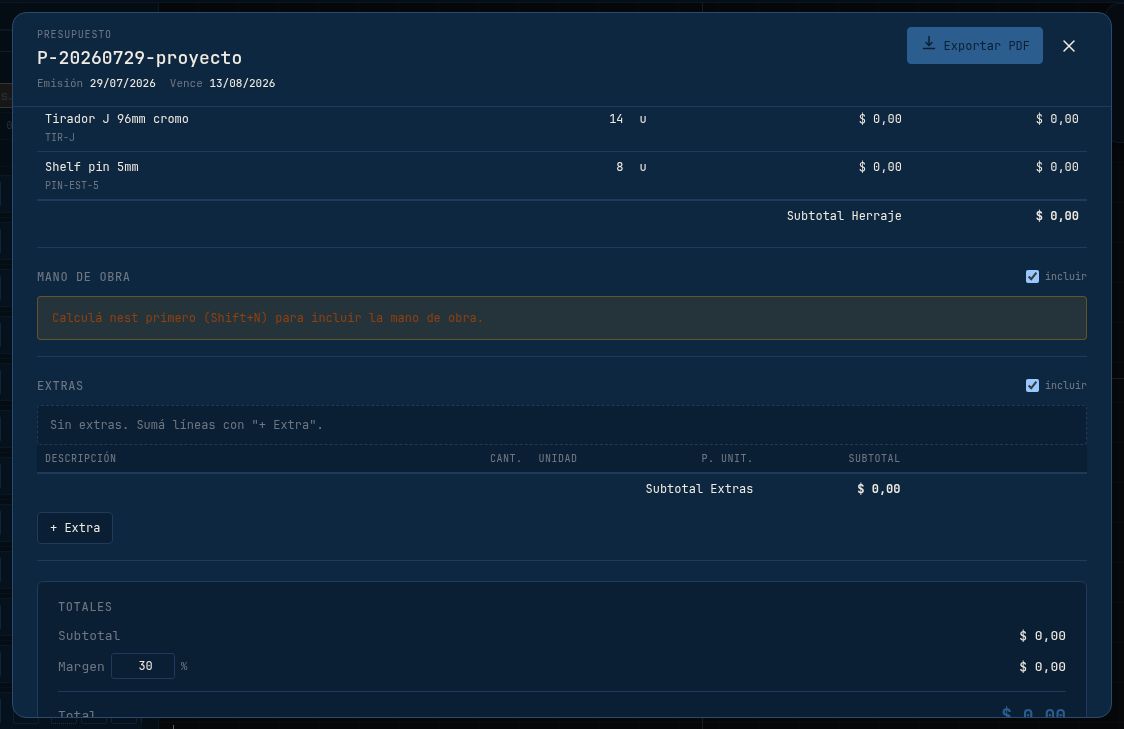Viewport: 1124px width, 729px height.
Task: Click the quantity 8 in Shelf pin row
Action: pos(619,167)
